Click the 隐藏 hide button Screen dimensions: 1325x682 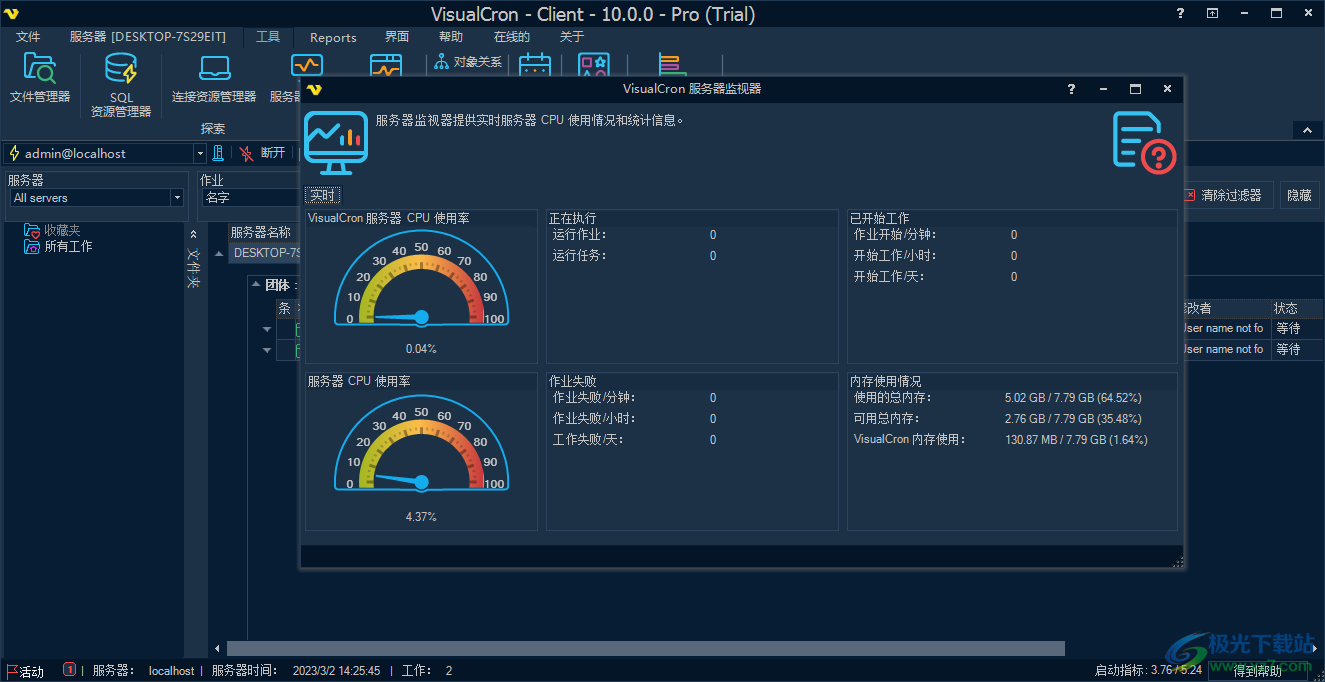[1299, 196]
